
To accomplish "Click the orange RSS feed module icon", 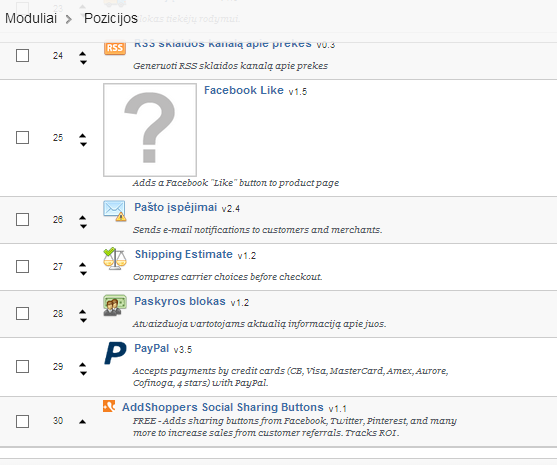I will pos(115,48).
